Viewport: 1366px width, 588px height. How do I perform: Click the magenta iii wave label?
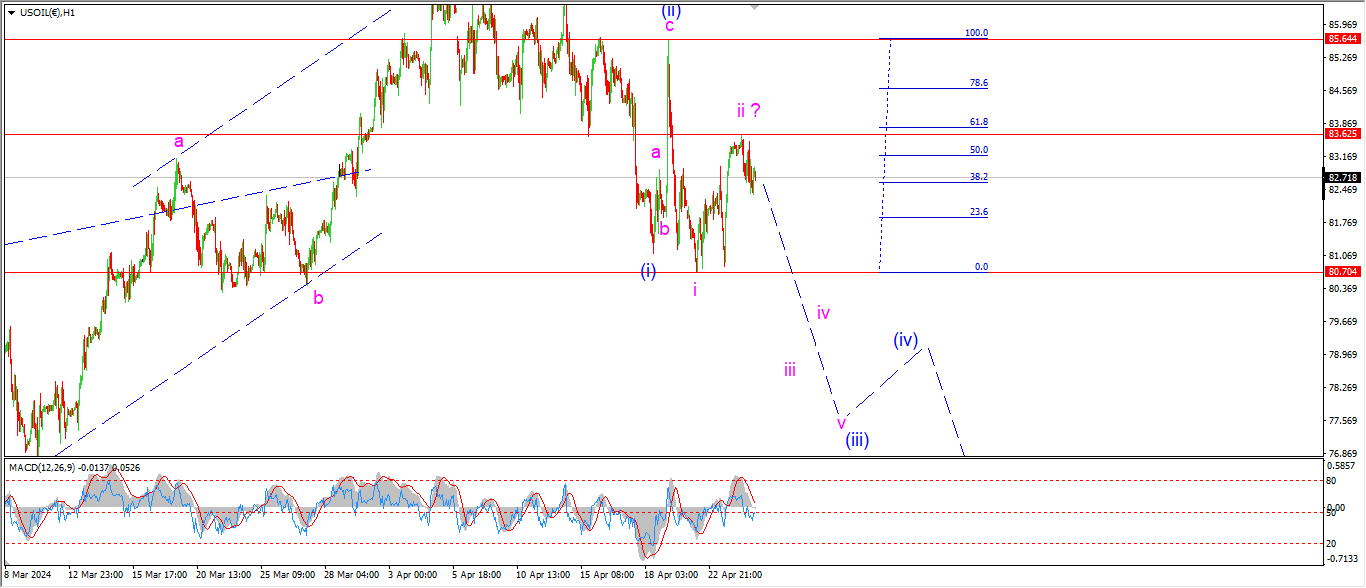790,370
